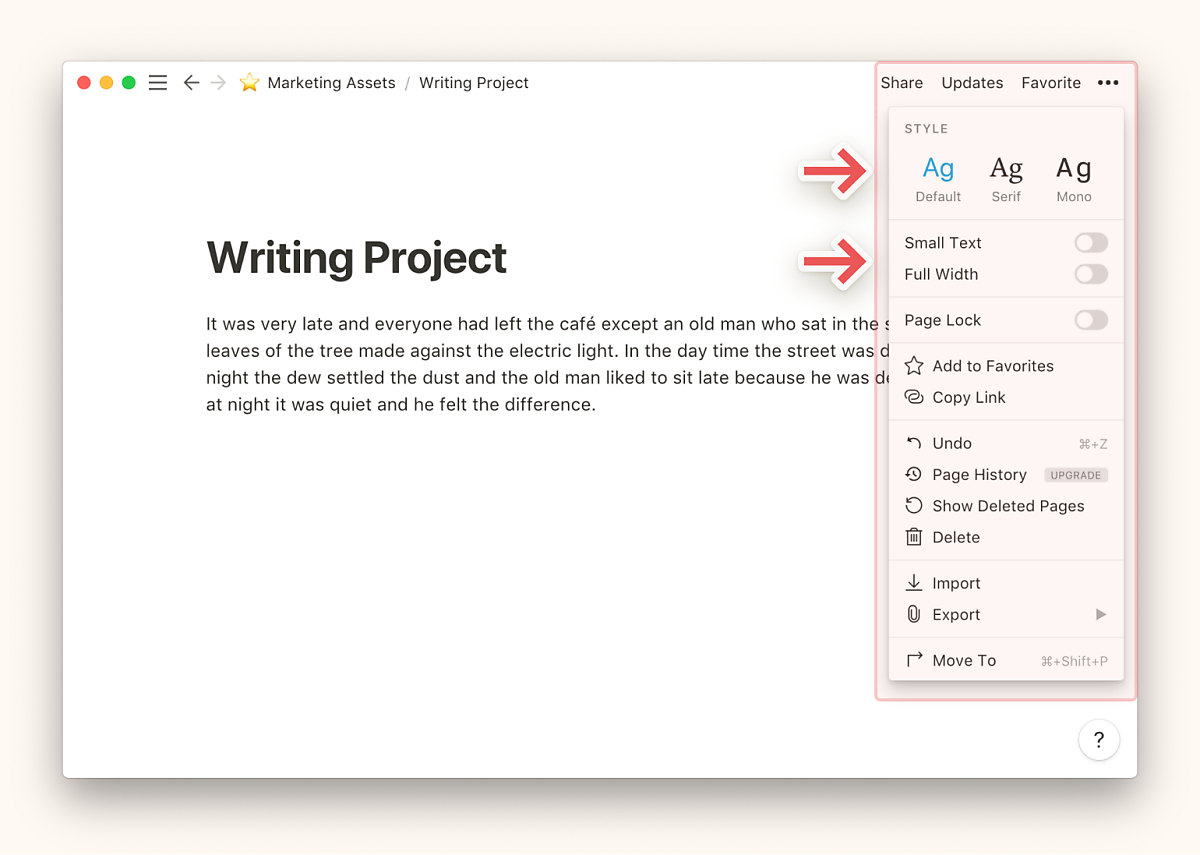1200x855 pixels.
Task: Select the Default font style
Action: [938, 179]
